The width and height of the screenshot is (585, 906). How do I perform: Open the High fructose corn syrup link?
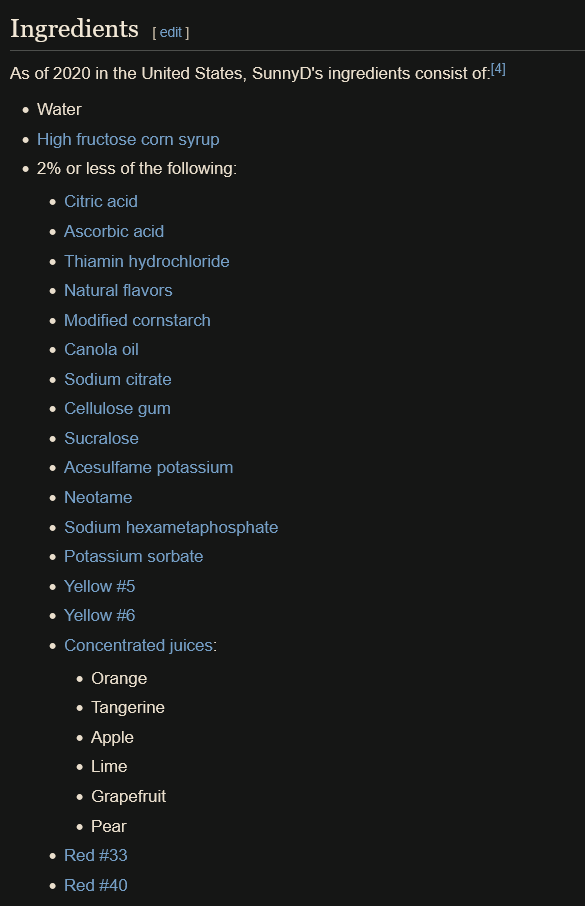coord(128,139)
